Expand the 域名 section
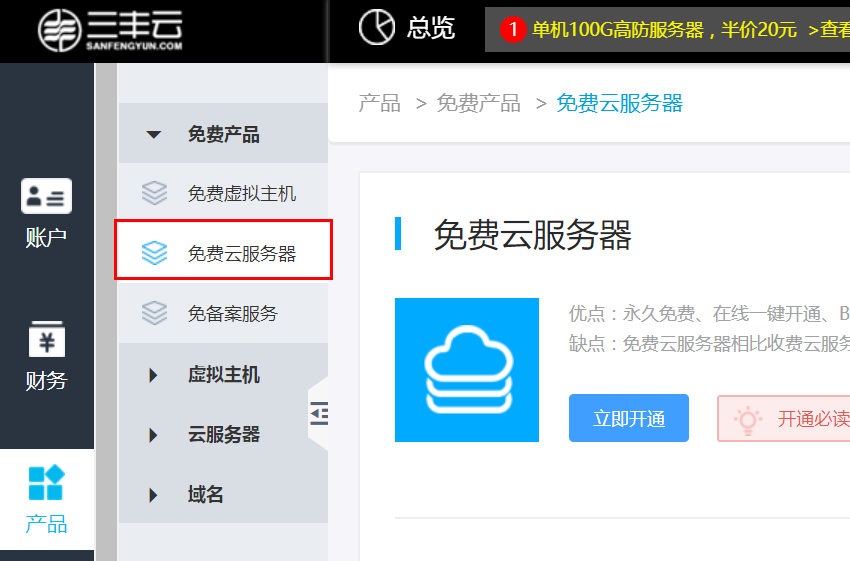The image size is (850, 561). (153, 495)
